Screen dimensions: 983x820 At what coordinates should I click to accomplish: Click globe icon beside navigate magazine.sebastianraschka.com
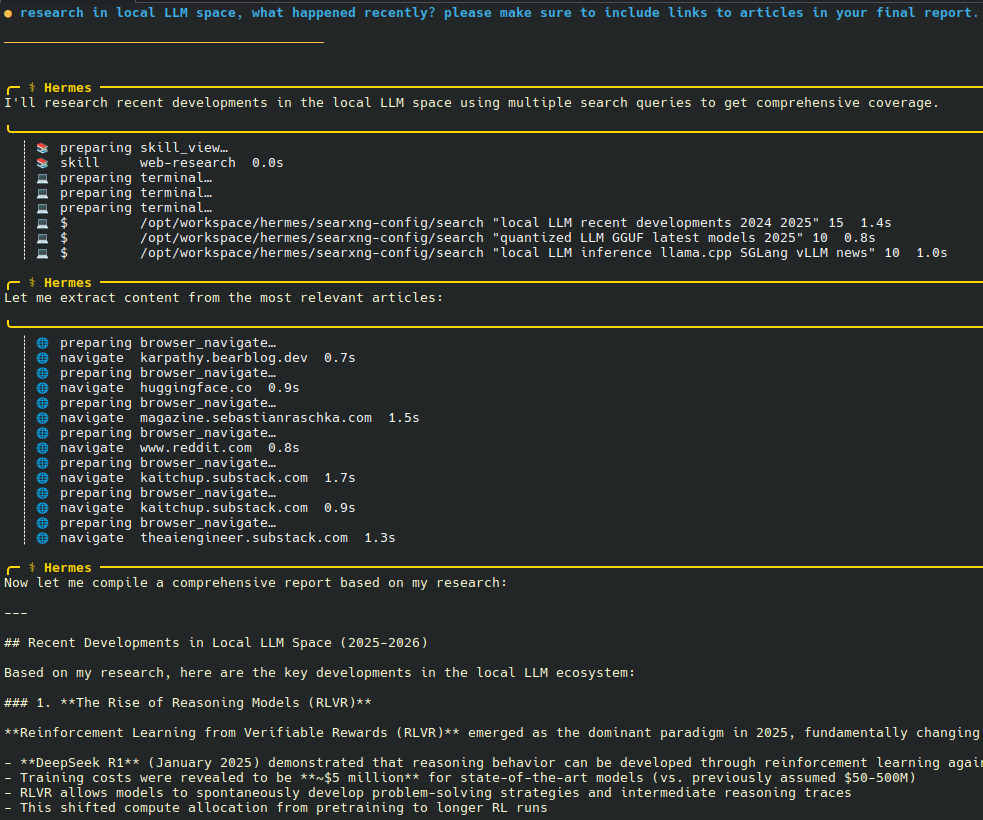tap(42, 418)
